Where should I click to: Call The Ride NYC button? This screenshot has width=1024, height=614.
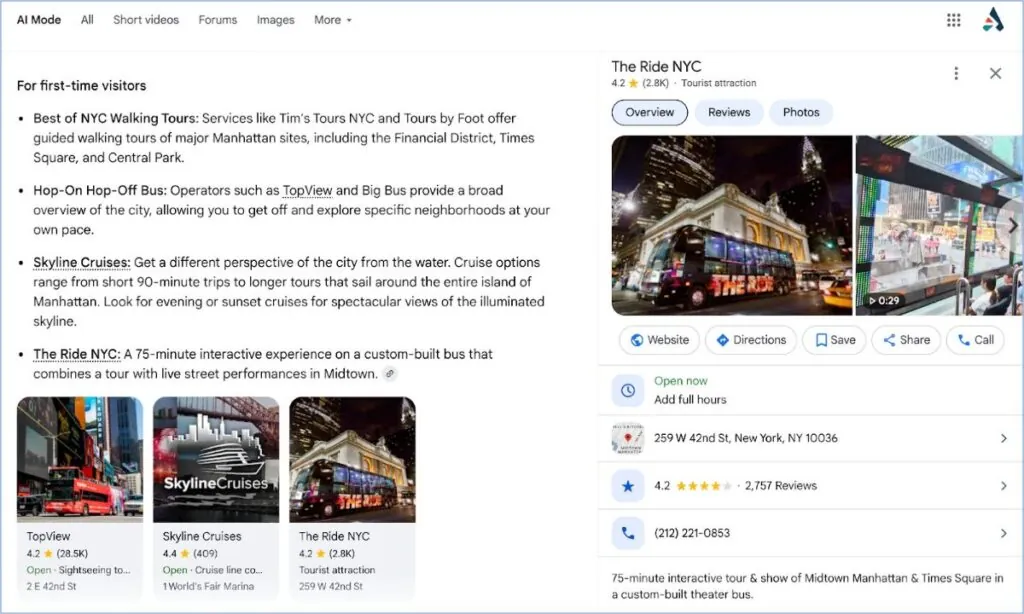tap(975, 340)
